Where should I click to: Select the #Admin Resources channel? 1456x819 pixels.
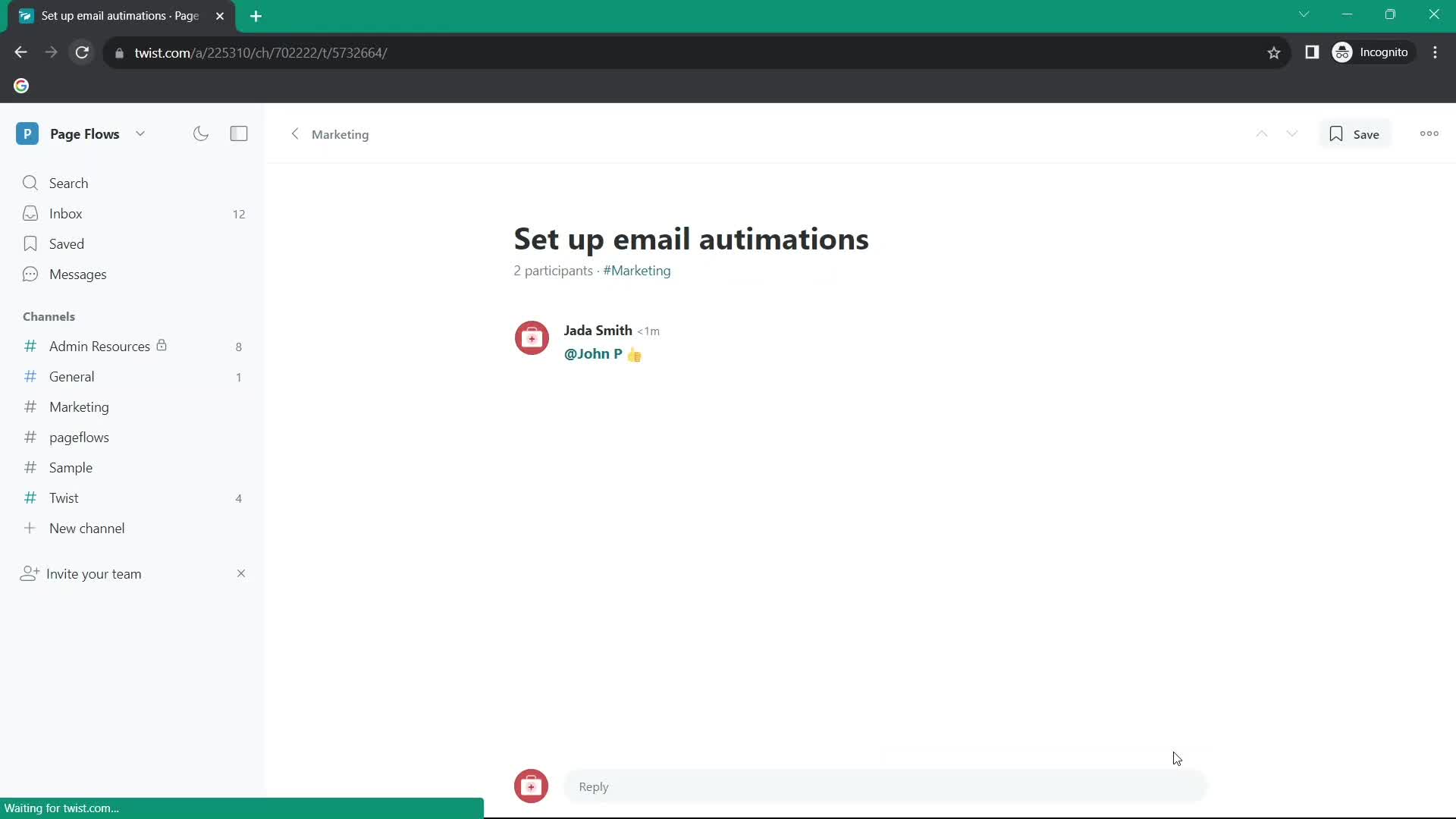pyautogui.click(x=100, y=345)
